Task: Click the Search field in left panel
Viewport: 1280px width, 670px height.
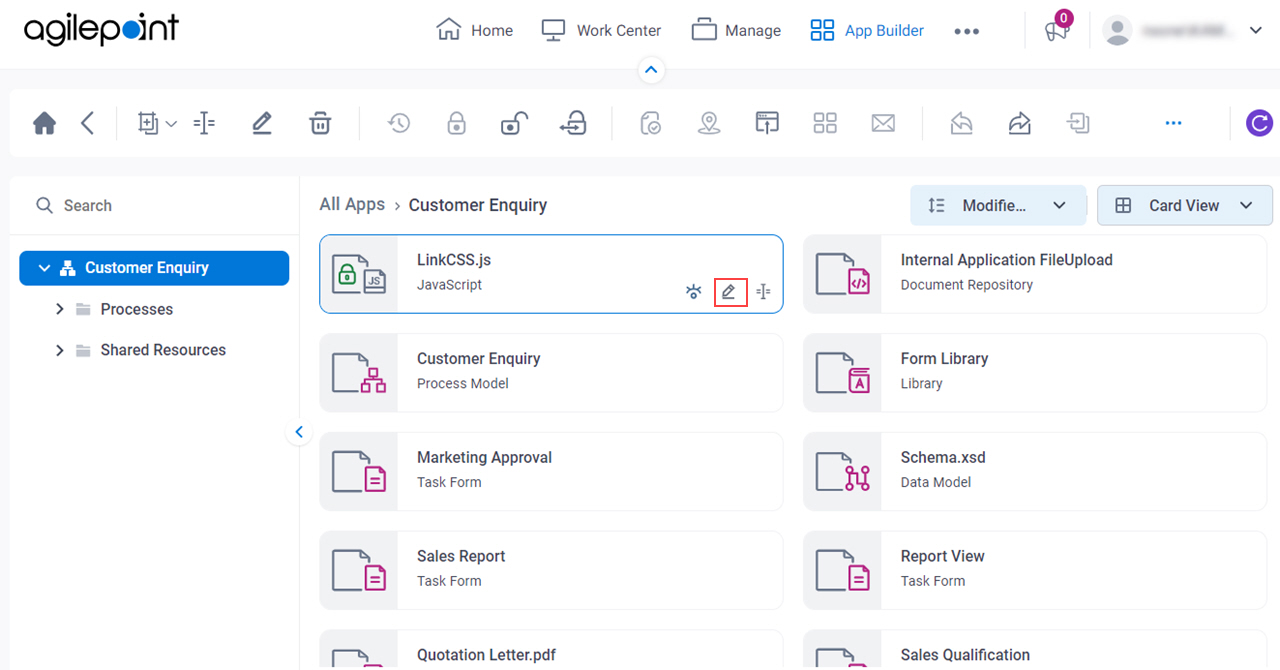Action: [x=155, y=205]
